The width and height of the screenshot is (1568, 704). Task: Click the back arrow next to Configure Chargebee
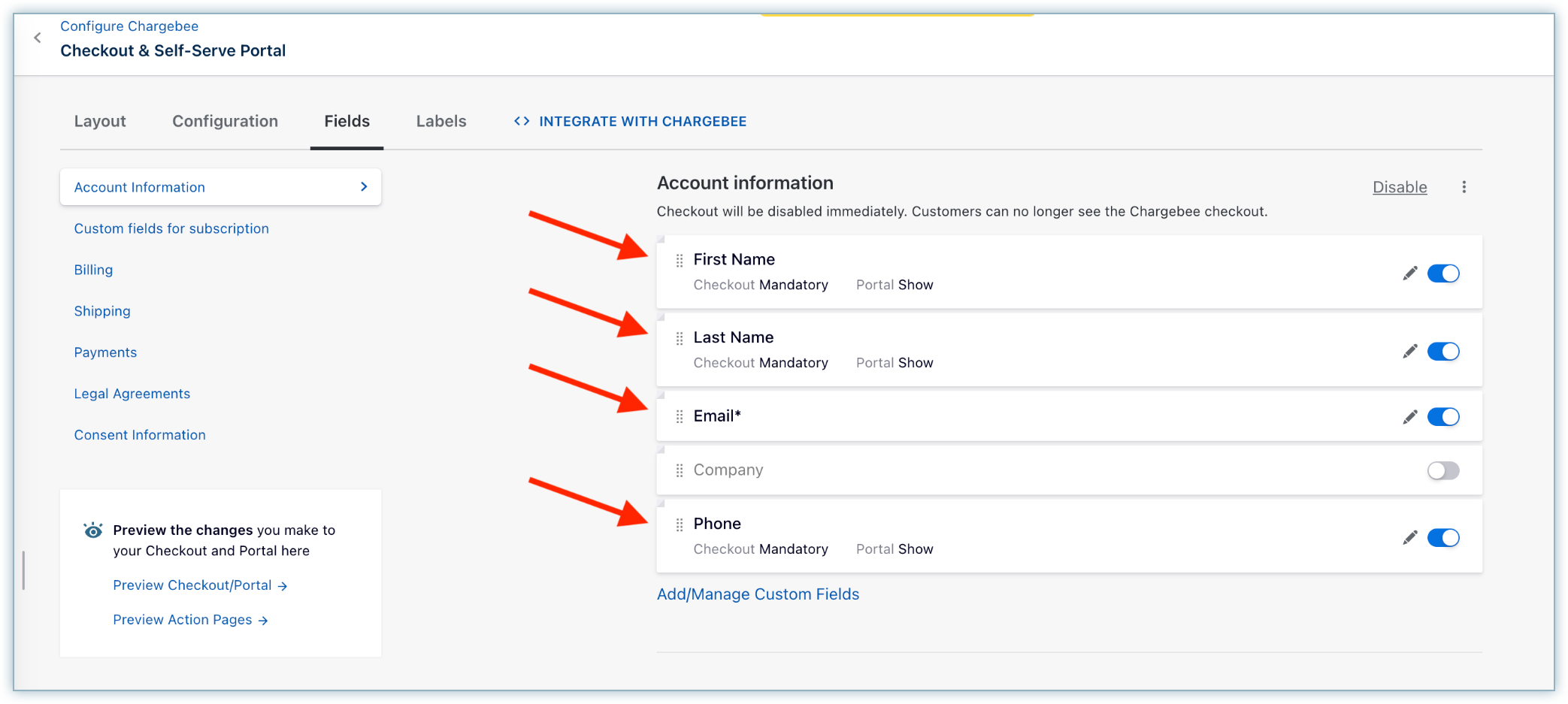pyautogui.click(x=38, y=38)
